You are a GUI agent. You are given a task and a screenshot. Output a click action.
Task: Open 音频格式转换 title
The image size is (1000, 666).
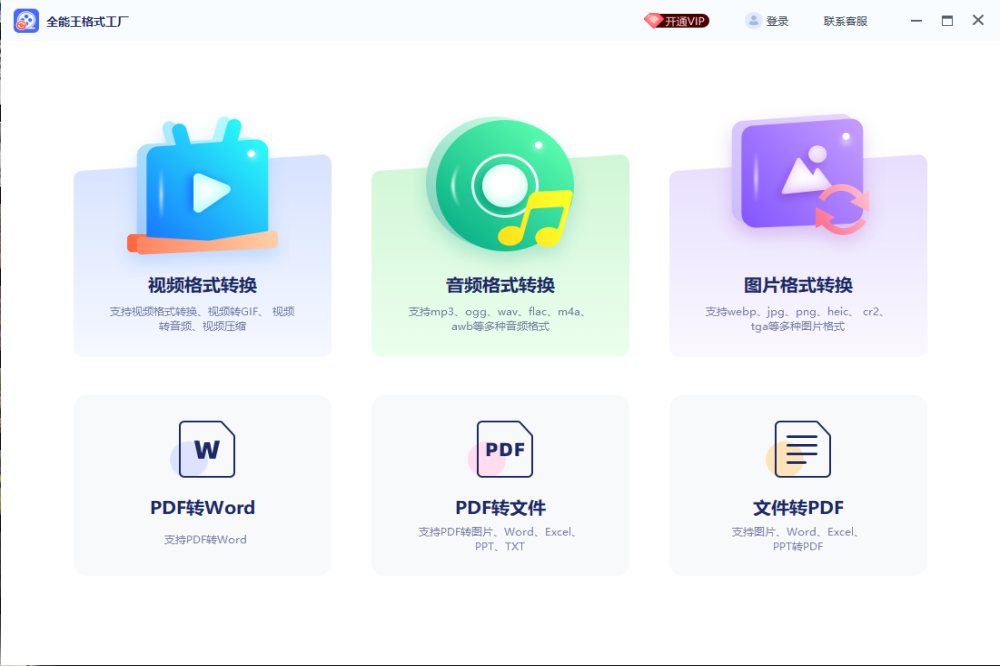(x=501, y=285)
